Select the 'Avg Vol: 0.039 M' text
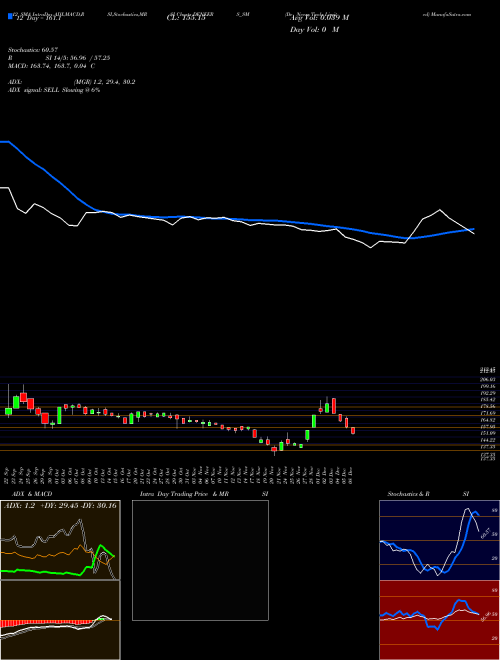 click(320, 18)
